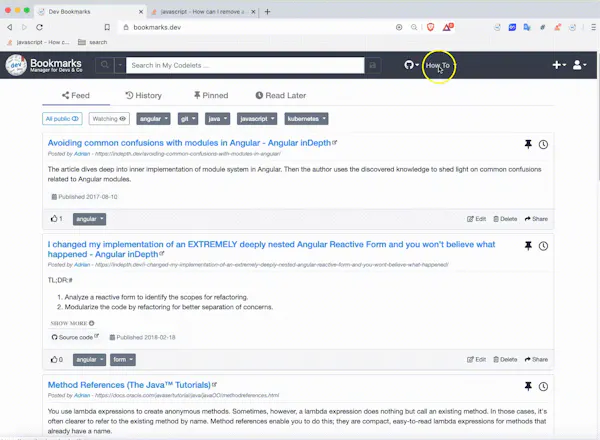Switch to the Pinned tab
This screenshot has height=440, width=600.
tap(211, 95)
